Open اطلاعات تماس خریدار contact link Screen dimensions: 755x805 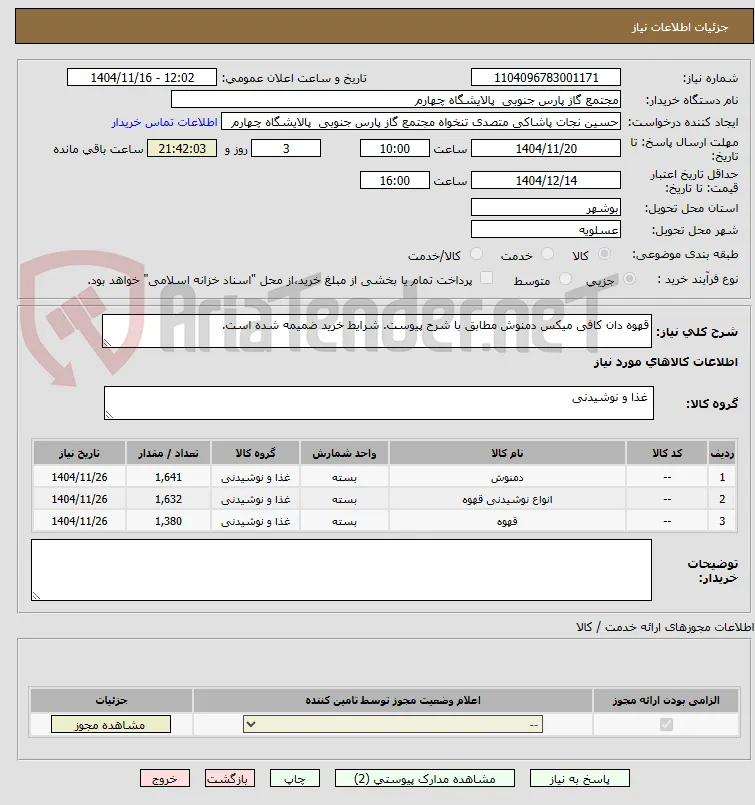click(x=165, y=122)
